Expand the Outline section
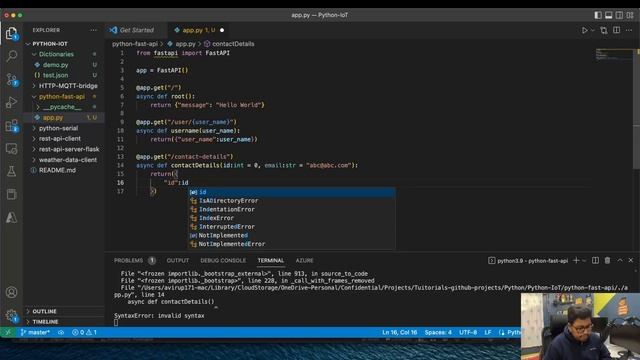This screenshot has height=360, width=640. (64, 311)
